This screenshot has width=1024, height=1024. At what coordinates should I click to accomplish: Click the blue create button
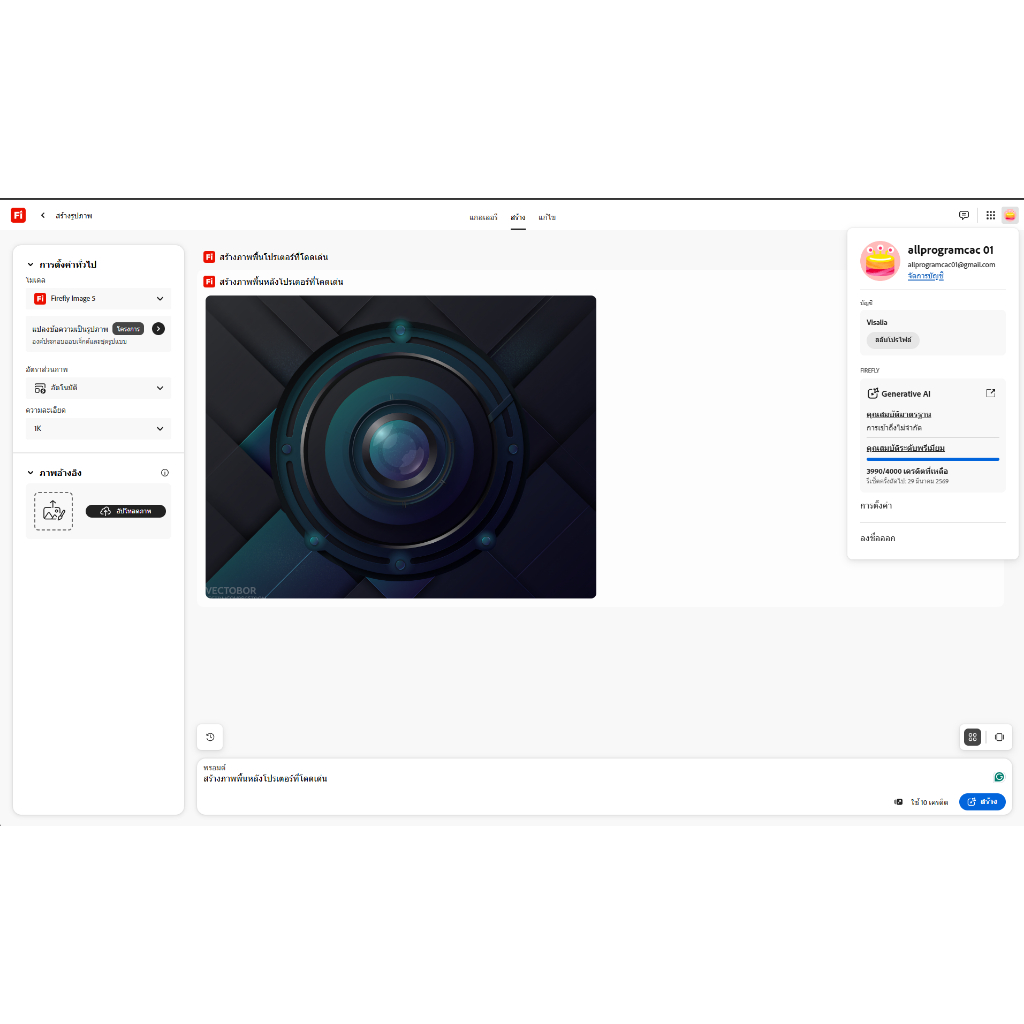point(982,802)
